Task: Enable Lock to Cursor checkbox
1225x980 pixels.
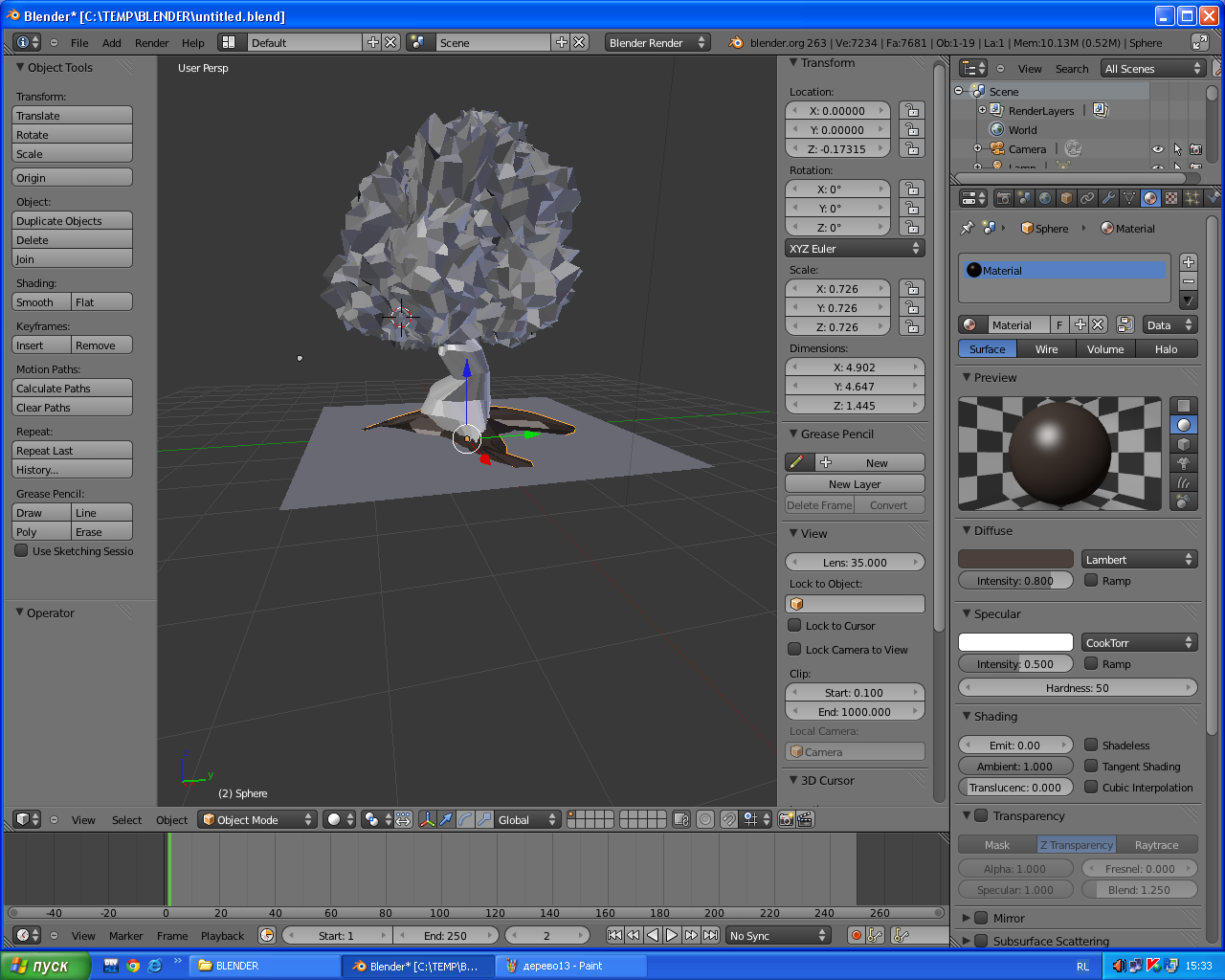Action: point(794,625)
